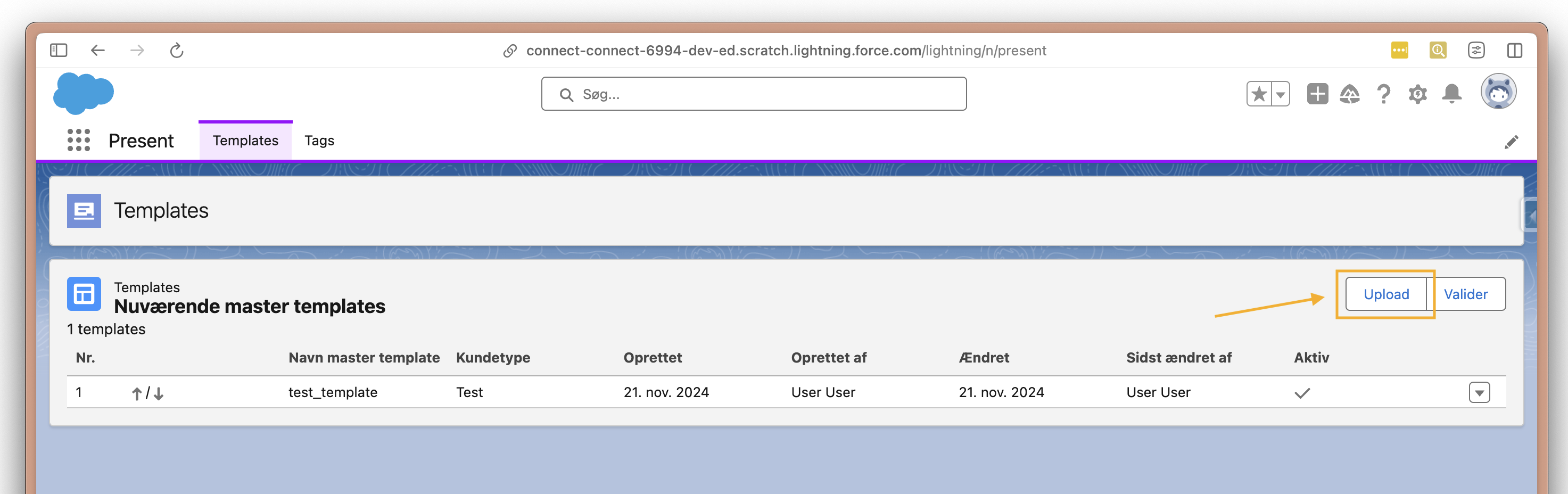Click the browser address bar URL
This screenshot has height=494, width=1568.
[786, 51]
